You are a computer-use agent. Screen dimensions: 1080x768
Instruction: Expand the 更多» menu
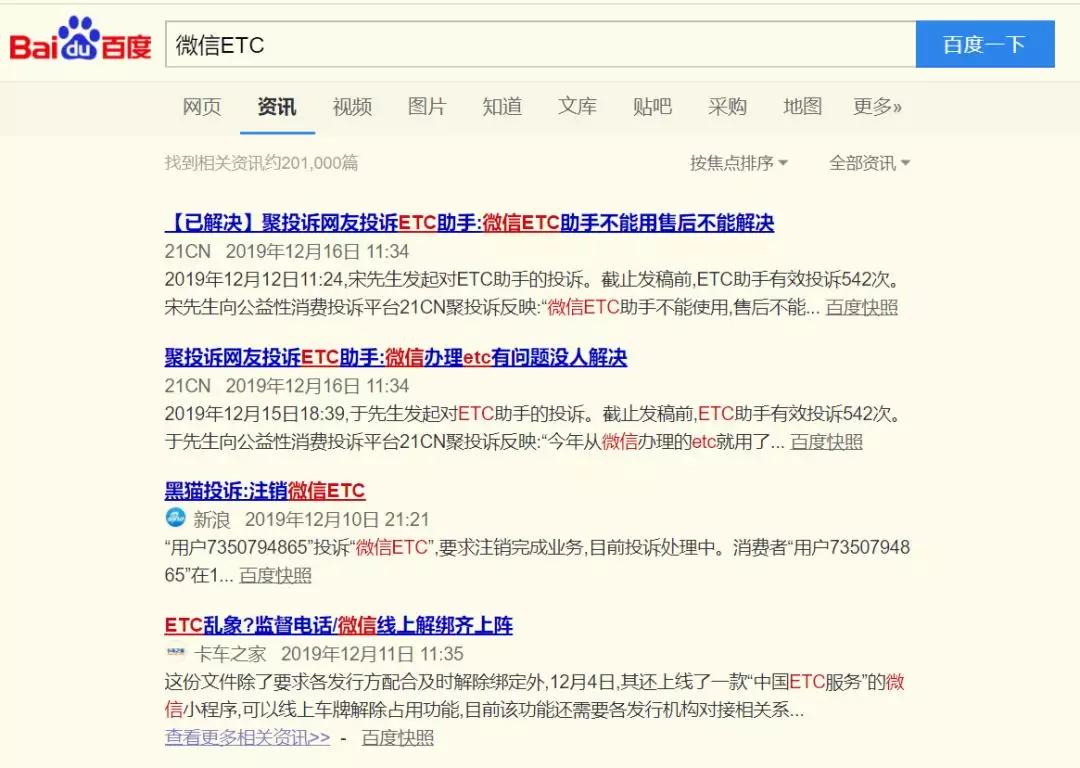pyautogui.click(x=877, y=107)
